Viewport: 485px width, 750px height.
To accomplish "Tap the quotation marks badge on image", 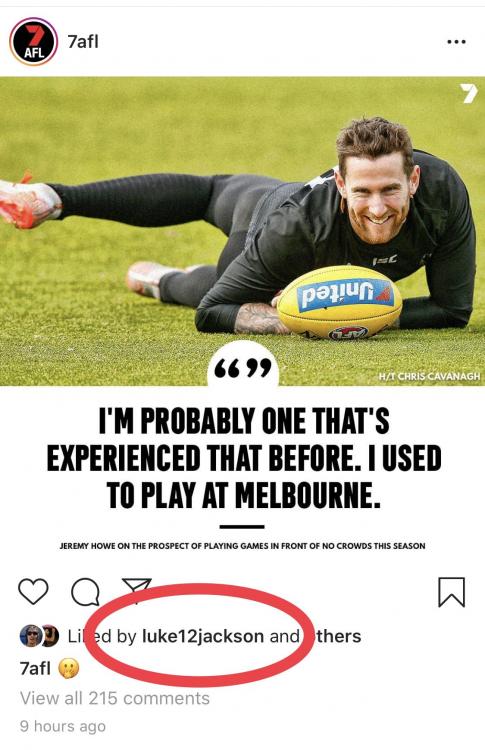I will [x=243, y=367].
